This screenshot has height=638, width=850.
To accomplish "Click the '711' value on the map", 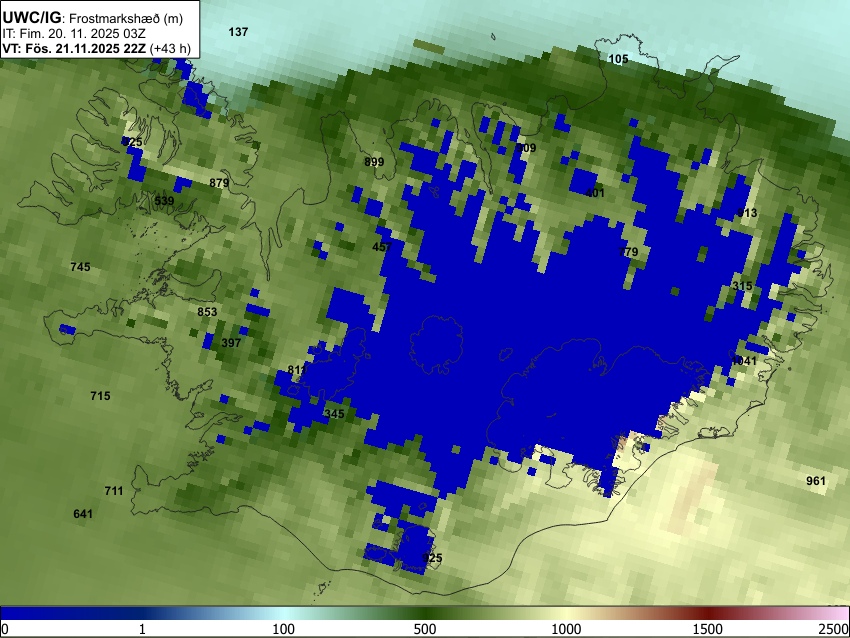I will click(x=114, y=491).
